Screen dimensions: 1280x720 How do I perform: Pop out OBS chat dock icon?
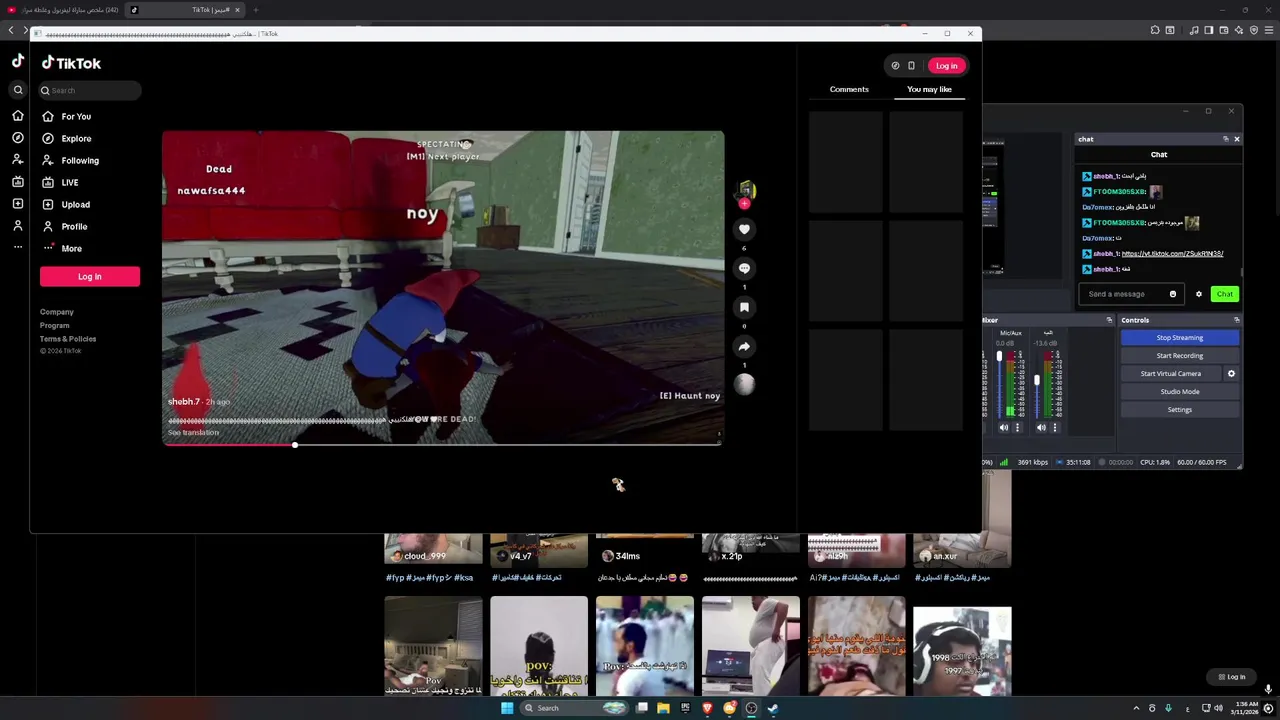pyautogui.click(x=1226, y=139)
